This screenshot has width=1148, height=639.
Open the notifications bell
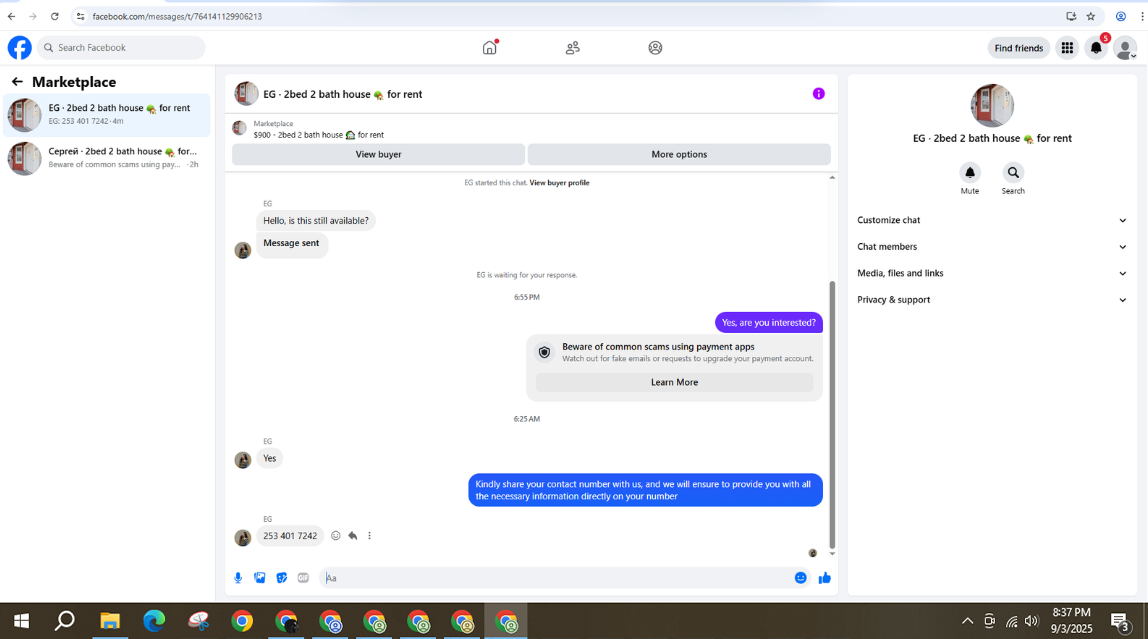pyautogui.click(x=1096, y=48)
